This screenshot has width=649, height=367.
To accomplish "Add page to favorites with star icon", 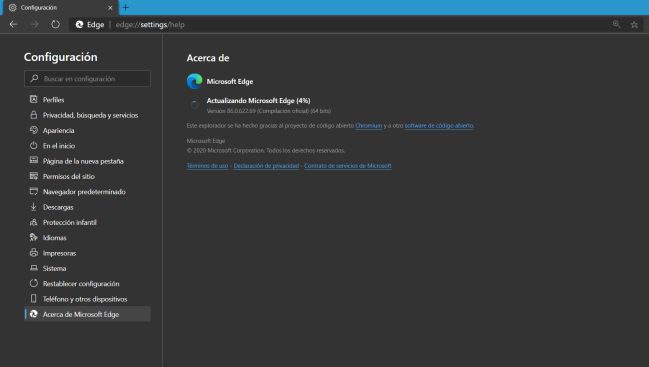I will pyautogui.click(x=634, y=25).
